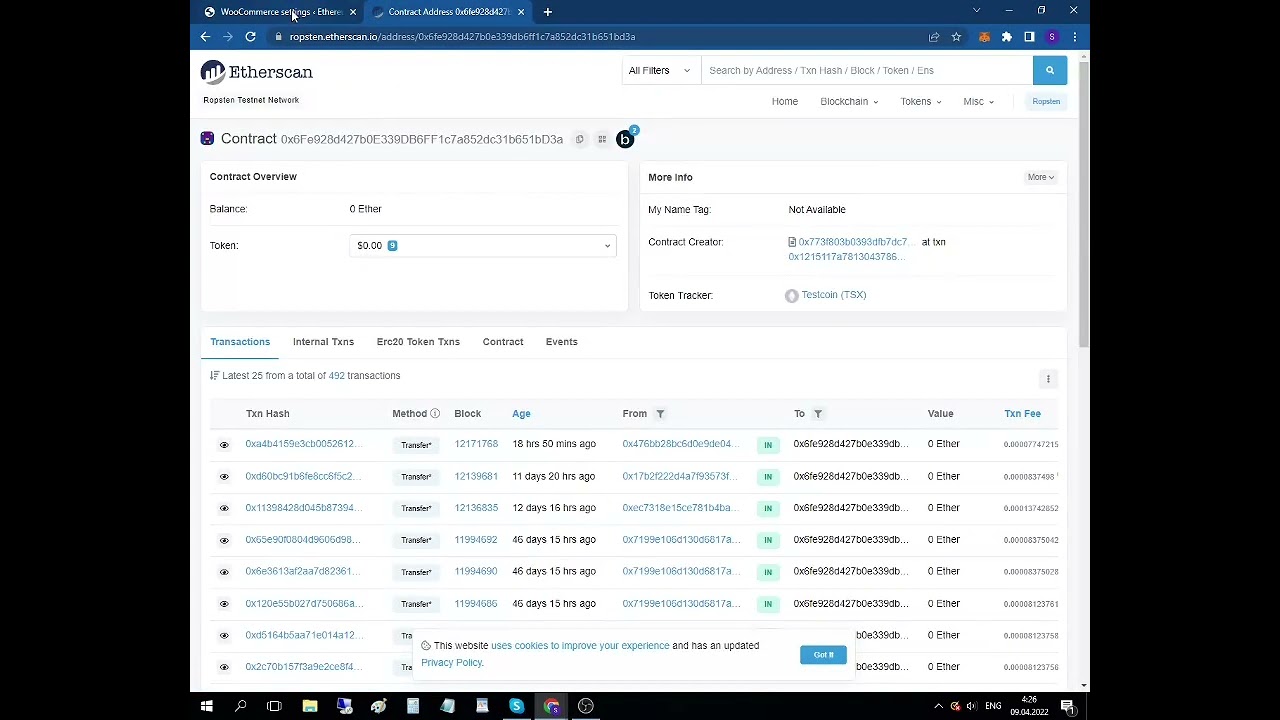Image resolution: width=1280 pixels, height=720 pixels.
Task: Open File Explorer from the taskbar
Action: pyautogui.click(x=310, y=706)
